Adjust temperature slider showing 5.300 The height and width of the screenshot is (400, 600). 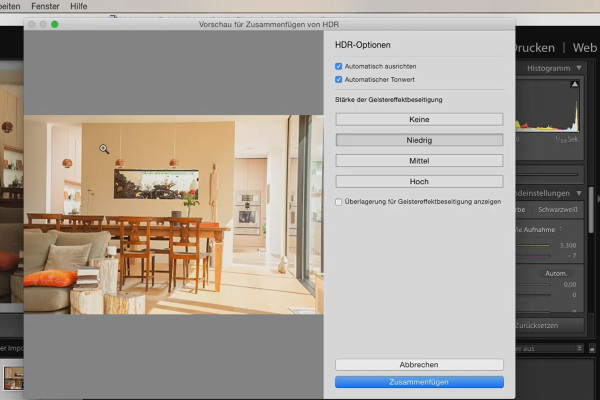533,245
